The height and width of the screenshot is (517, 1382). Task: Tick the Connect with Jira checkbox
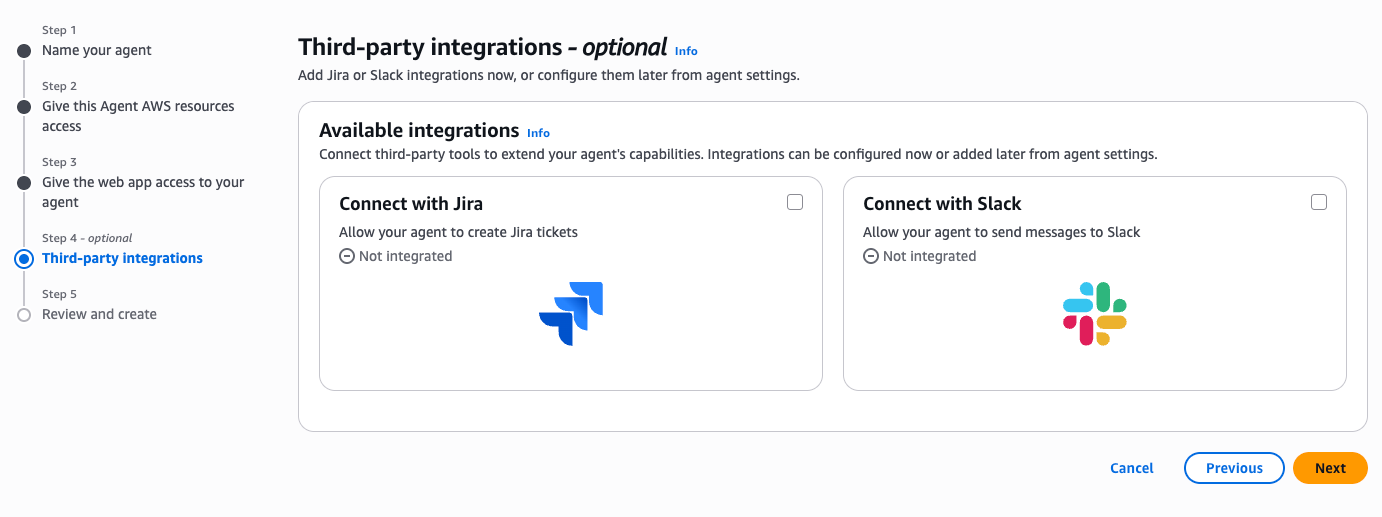[x=795, y=202]
